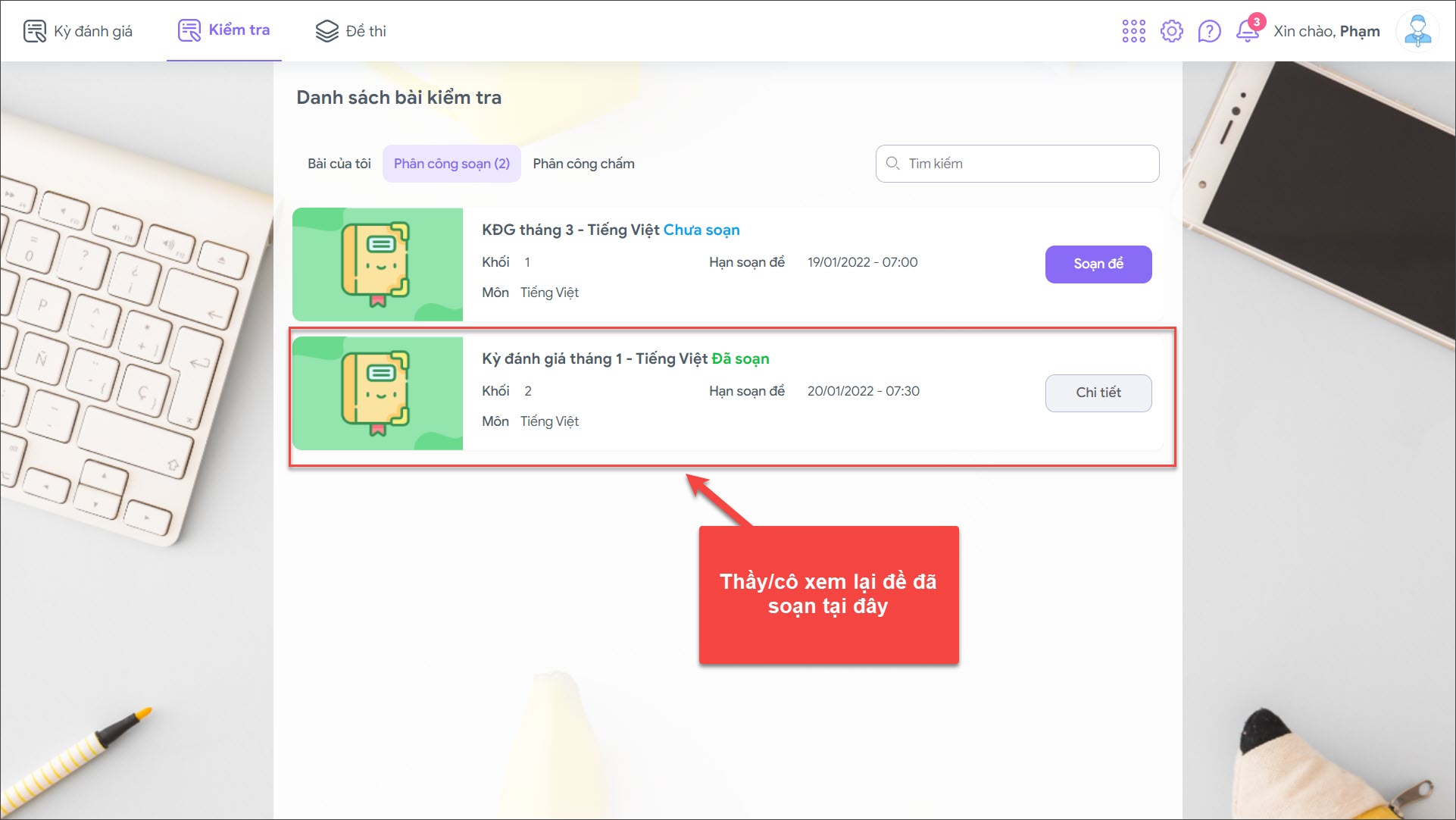Open settings gear icon

[x=1171, y=31]
